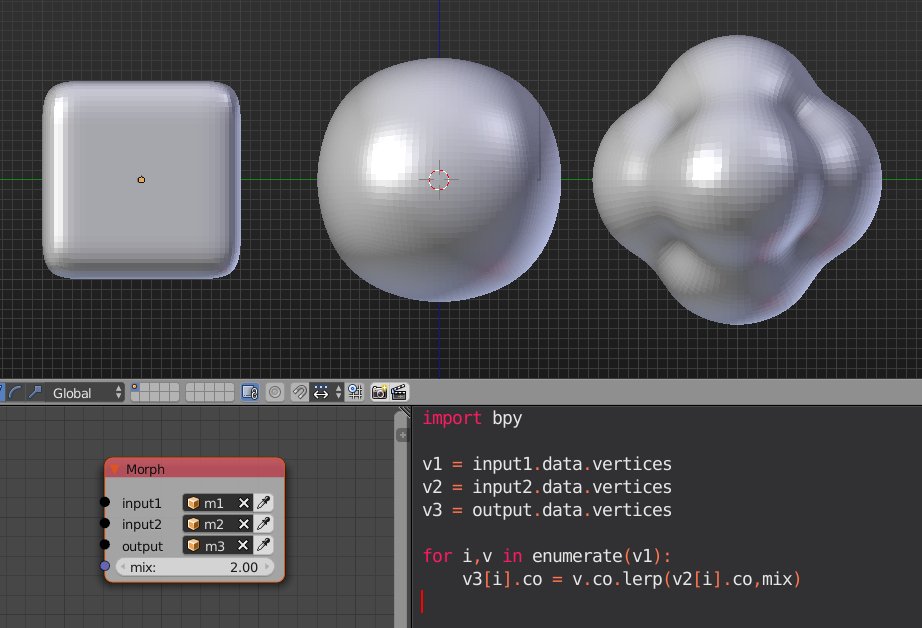The image size is (922, 628).
Task: Click the blue mix socket dot
Action: (105, 566)
